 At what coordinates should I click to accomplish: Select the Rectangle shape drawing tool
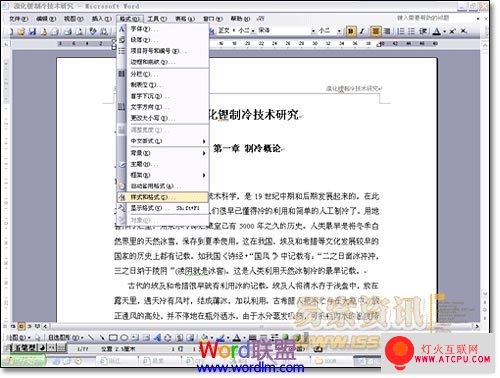click(x=113, y=338)
